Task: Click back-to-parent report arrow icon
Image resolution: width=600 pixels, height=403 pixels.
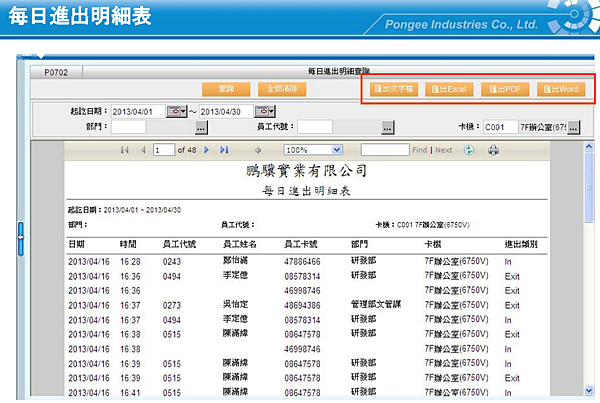Action: click(x=258, y=150)
